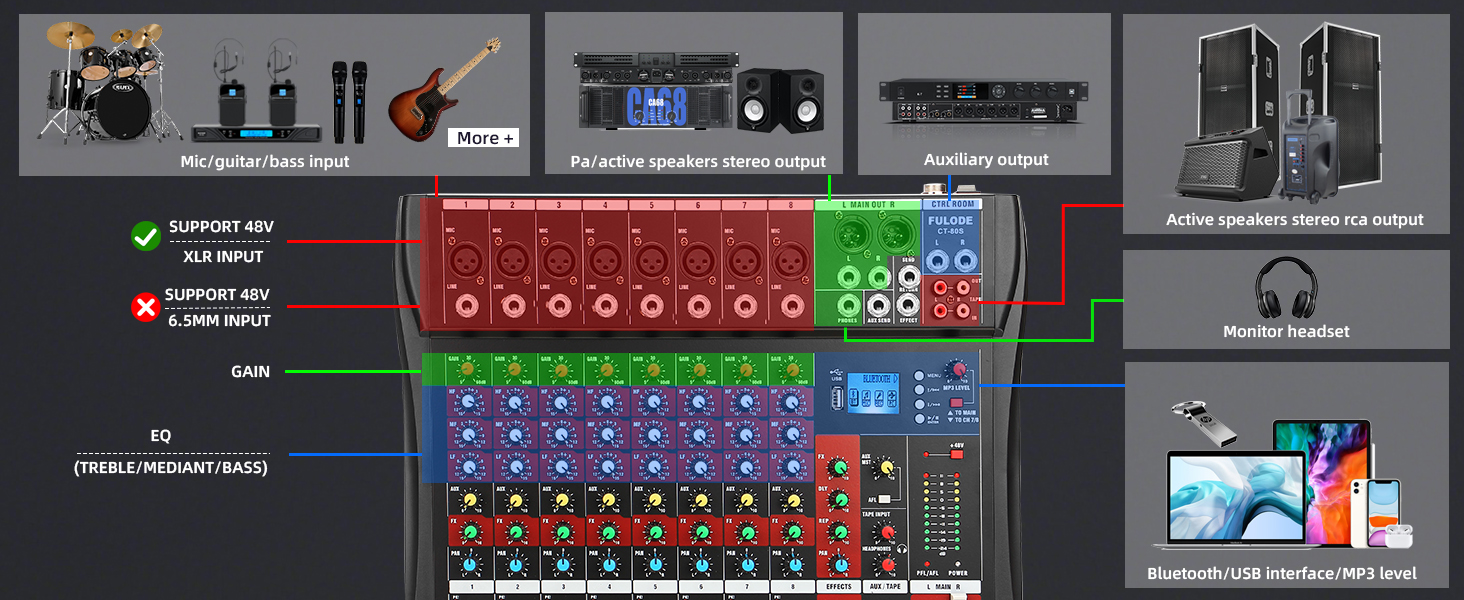Click the "Bluetooth/USB interface/MP3 level" caption
Viewport: 1464px width, 600px height.
coord(1282,574)
